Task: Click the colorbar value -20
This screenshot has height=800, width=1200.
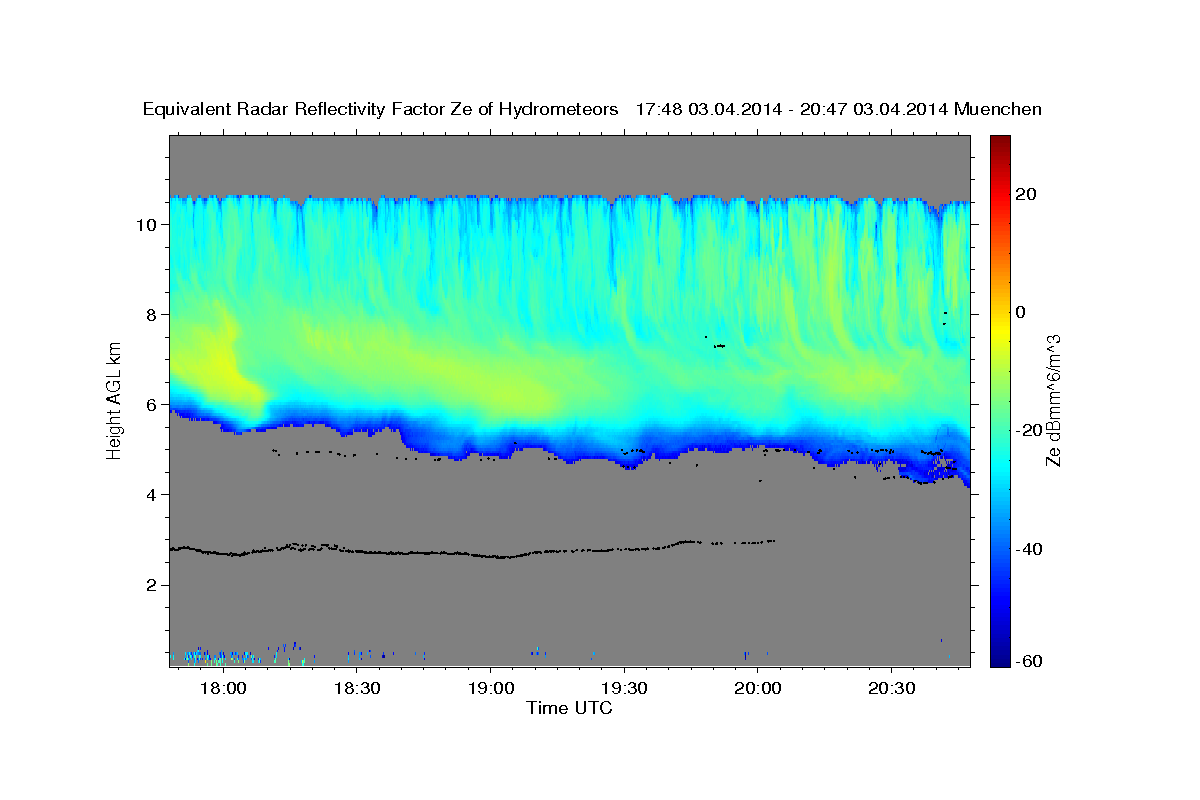Action: [x=1028, y=430]
